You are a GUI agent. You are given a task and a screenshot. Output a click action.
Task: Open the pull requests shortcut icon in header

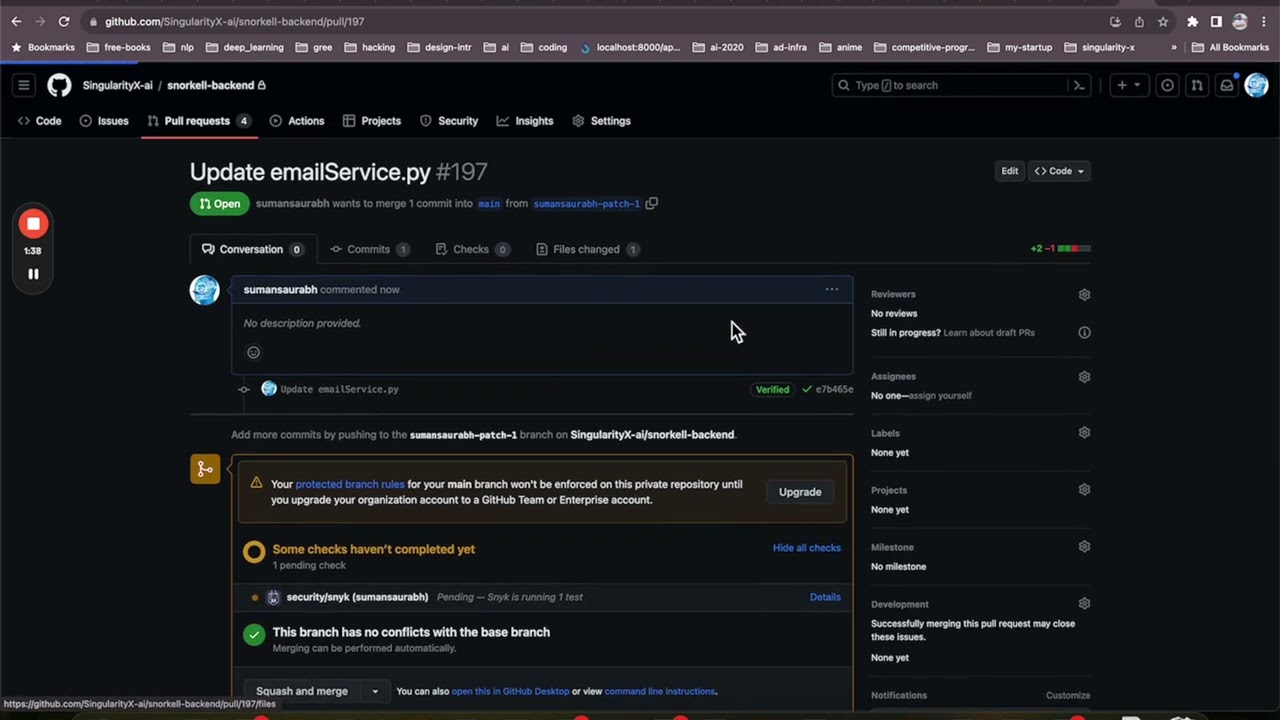click(1196, 85)
